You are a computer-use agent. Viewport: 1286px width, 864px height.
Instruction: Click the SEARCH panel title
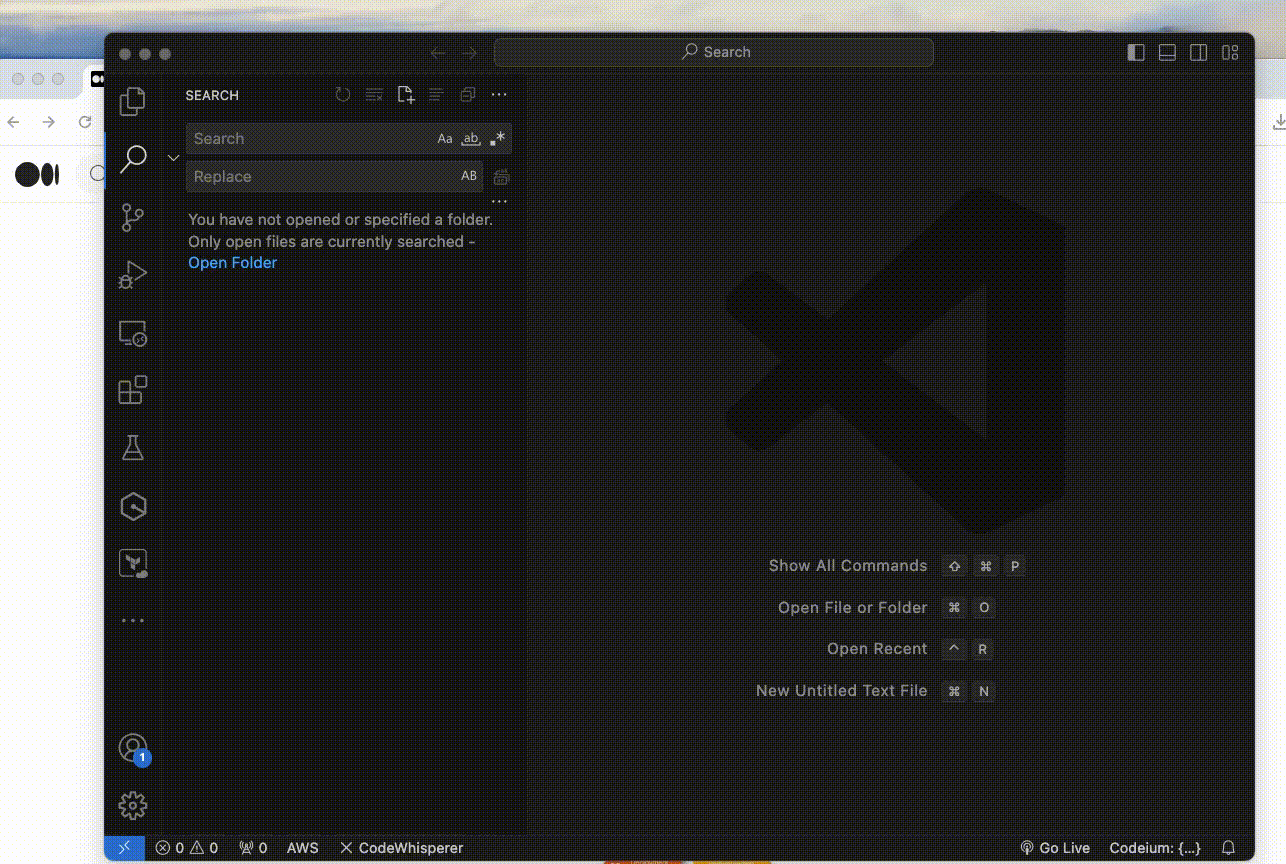click(212, 96)
